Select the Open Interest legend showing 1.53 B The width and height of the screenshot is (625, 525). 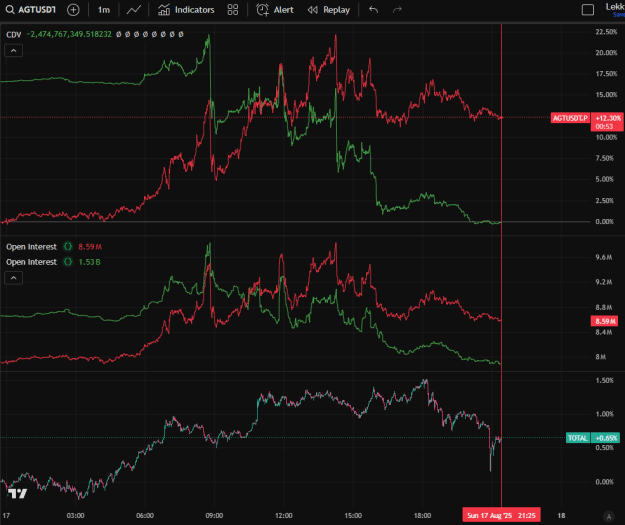31,262
